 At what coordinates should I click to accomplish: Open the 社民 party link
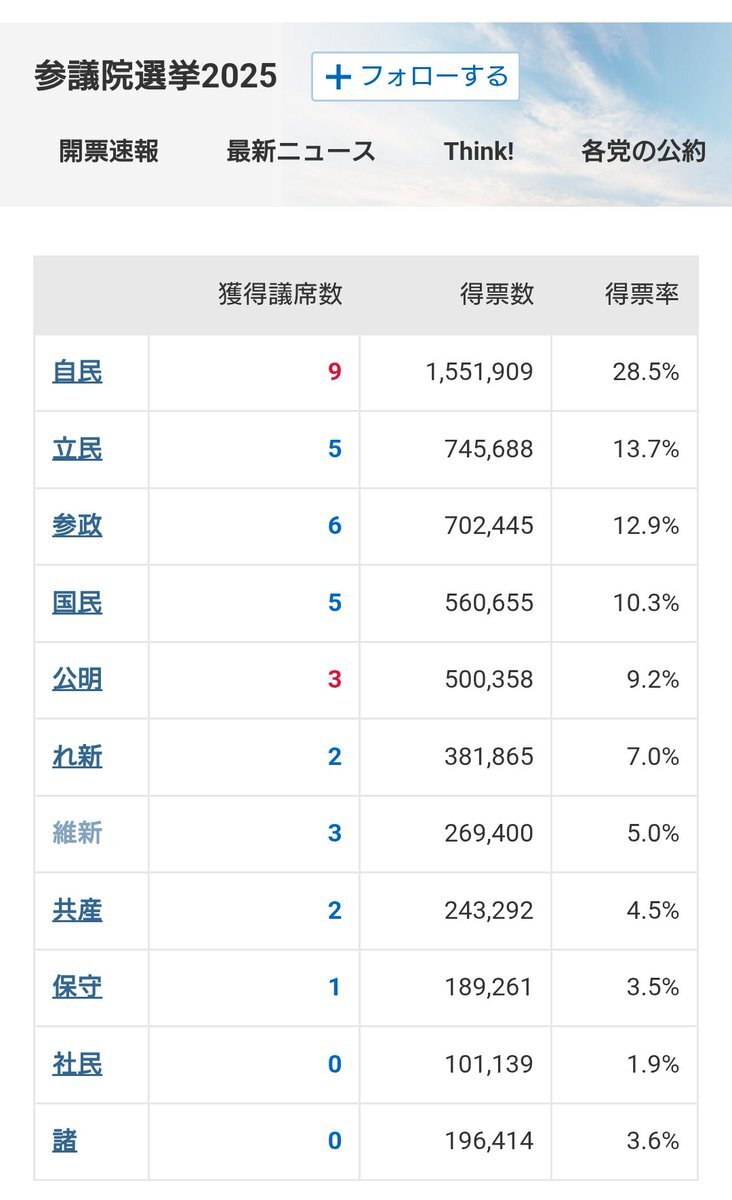pyautogui.click(x=77, y=1064)
